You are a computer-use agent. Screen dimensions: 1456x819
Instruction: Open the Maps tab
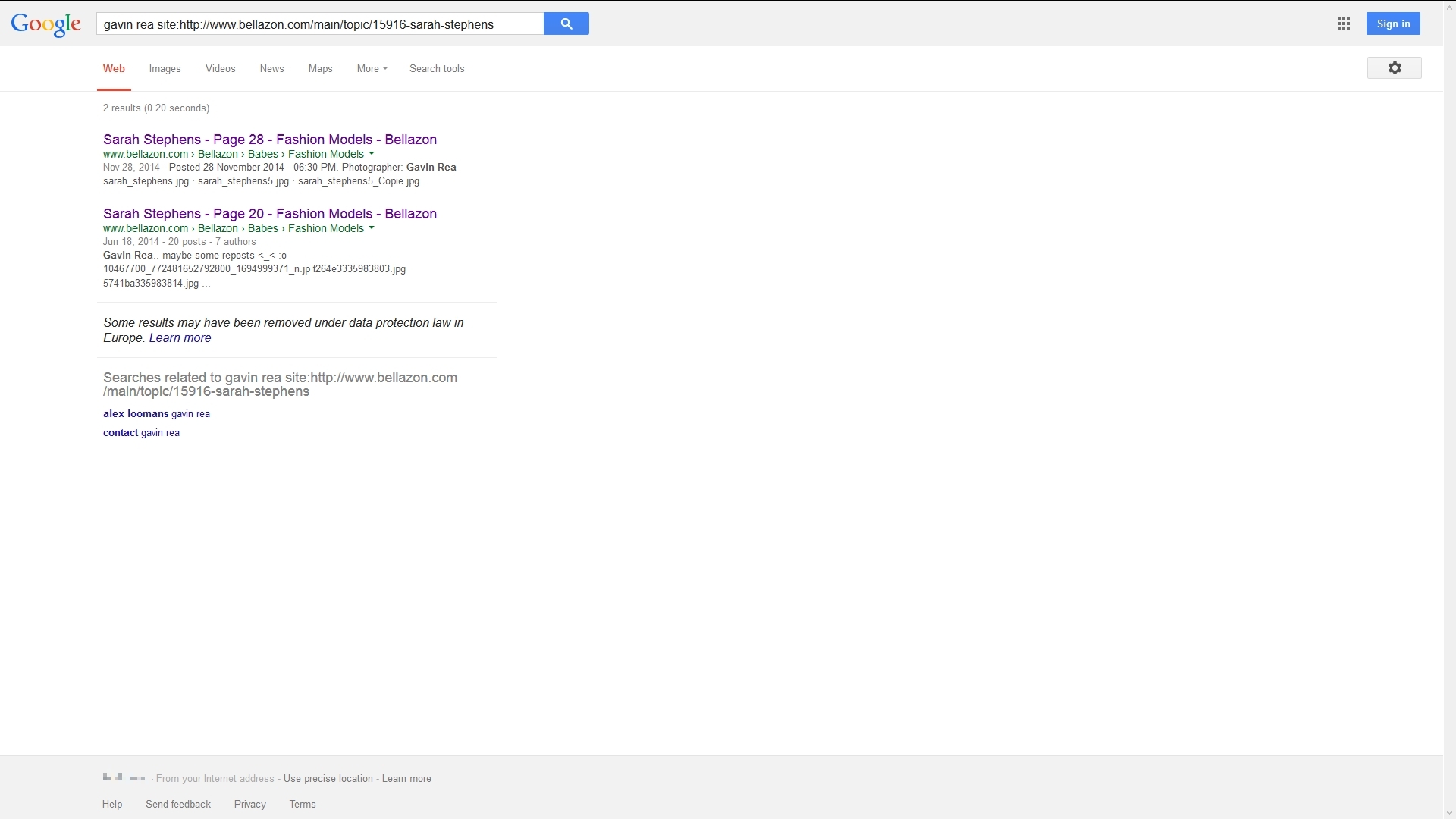tap(320, 68)
